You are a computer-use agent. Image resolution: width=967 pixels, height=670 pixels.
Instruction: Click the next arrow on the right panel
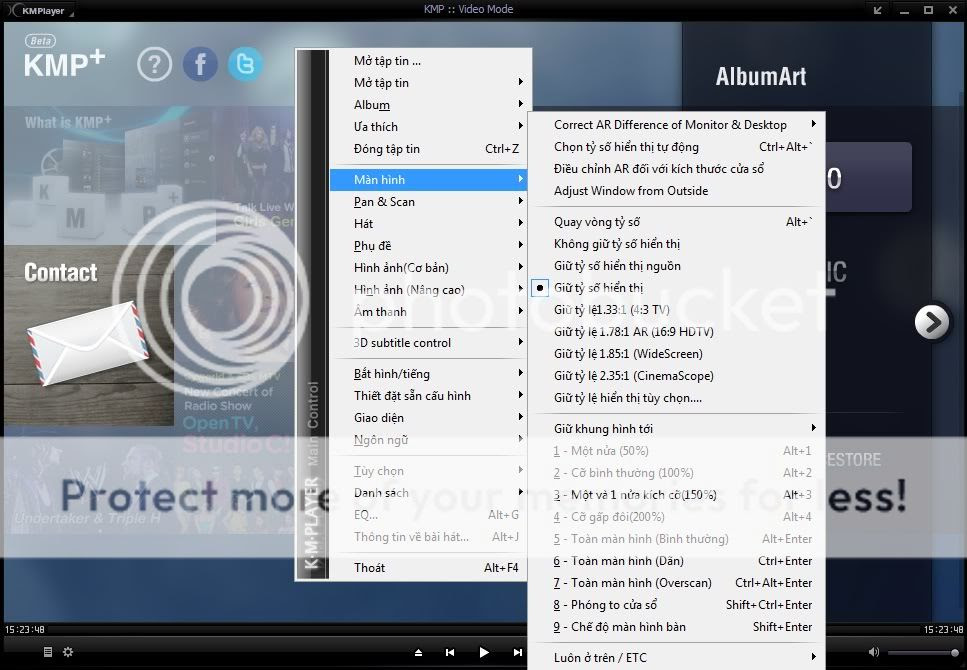pyautogui.click(x=931, y=321)
